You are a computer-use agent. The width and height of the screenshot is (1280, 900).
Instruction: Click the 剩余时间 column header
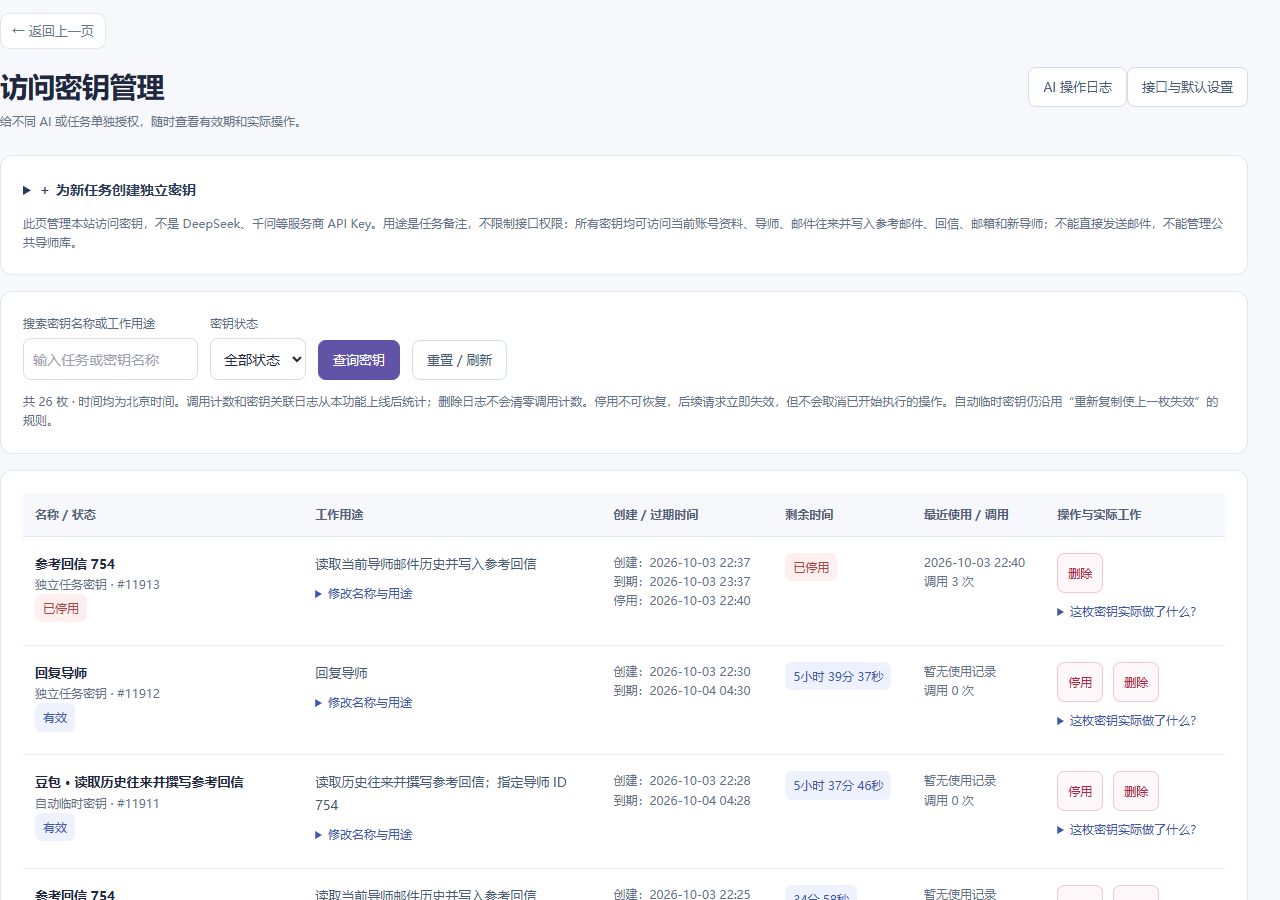(x=809, y=515)
